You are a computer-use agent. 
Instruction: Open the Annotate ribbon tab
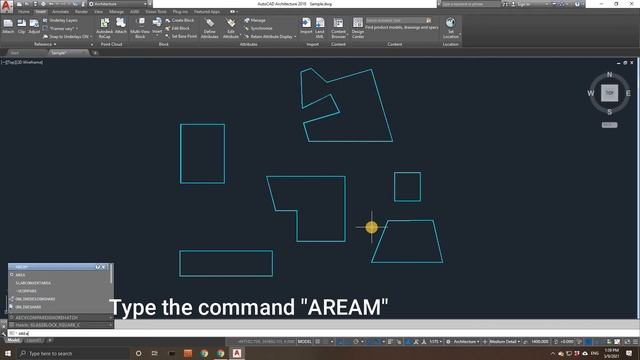point(60,12)
